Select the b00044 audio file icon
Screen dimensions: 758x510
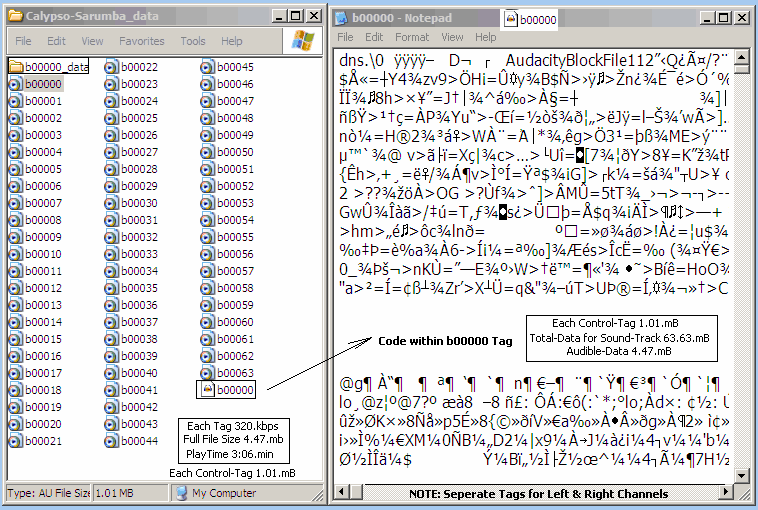tap(112, 441)
